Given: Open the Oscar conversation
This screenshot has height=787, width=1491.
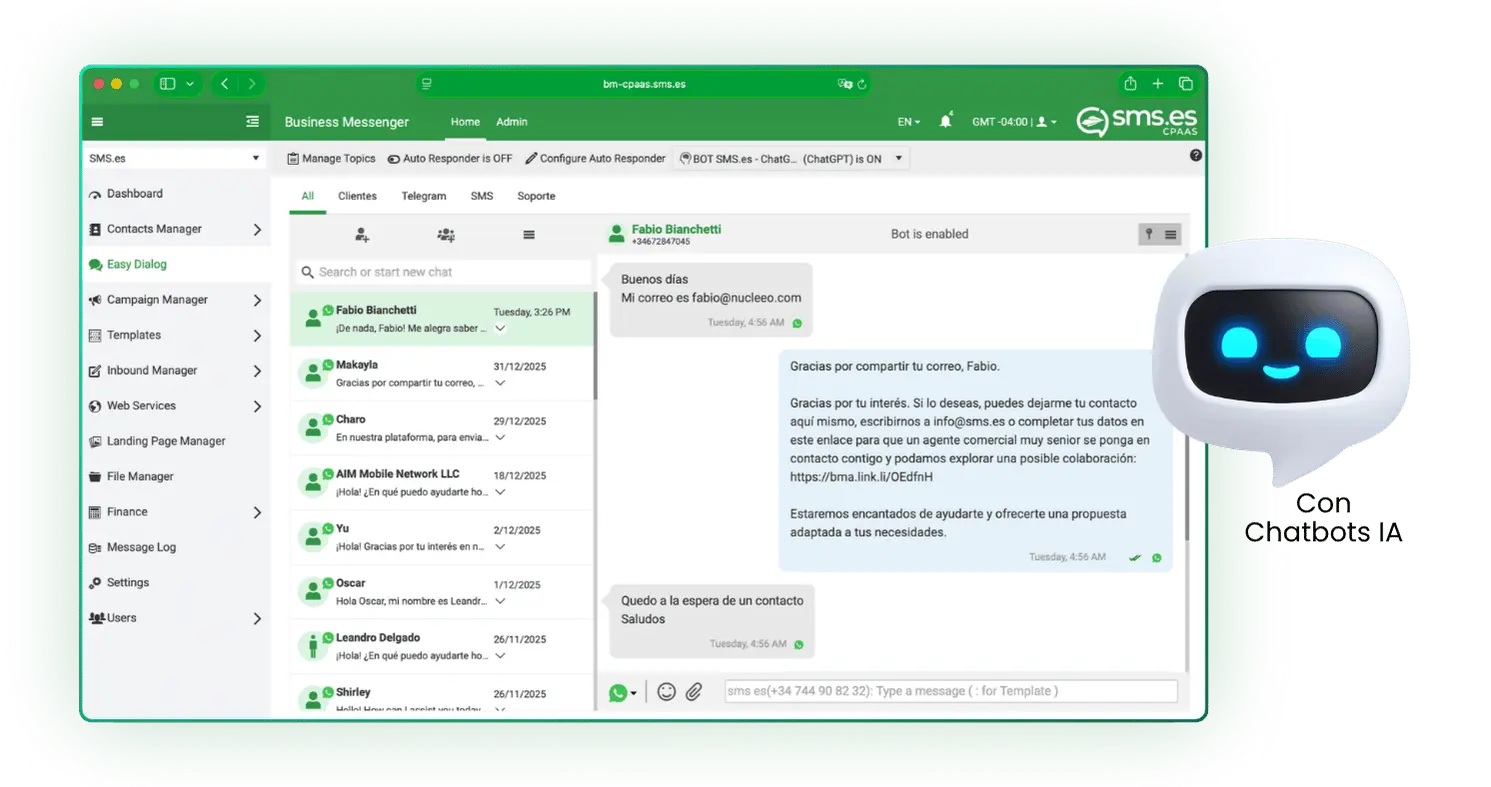Looking at the screenshot, I should pos(442,592).
